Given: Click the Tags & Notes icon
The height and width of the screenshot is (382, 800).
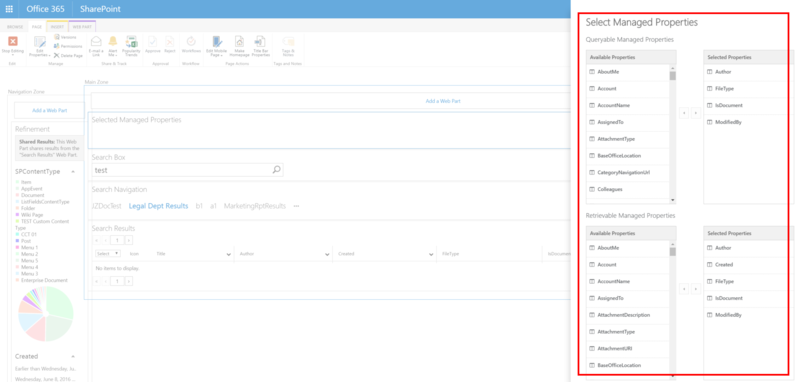Looking at the screenshot, I should 288,42.
